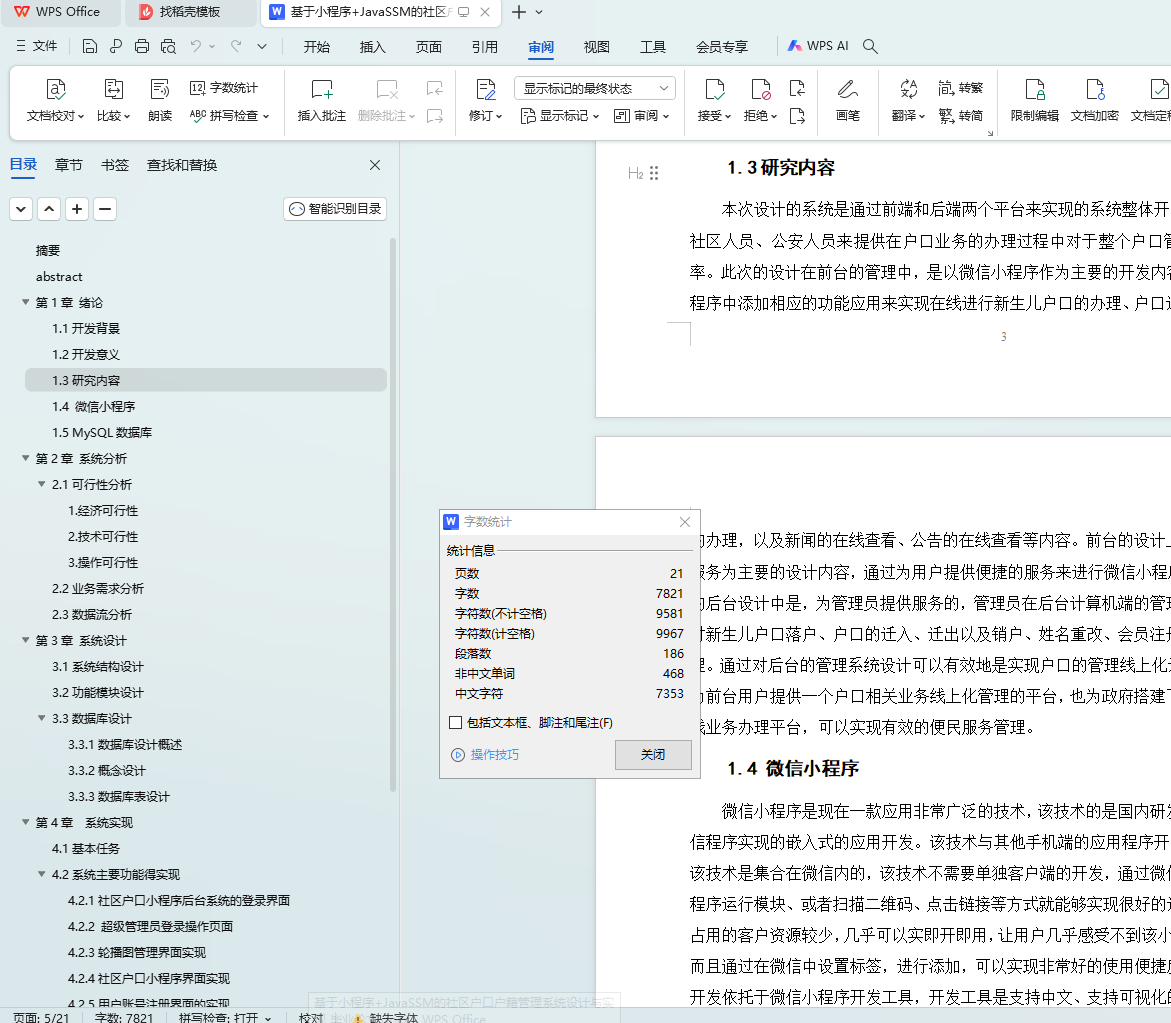Click 转繁 convert to traditional Chinese
Image resolution: width=1171 pixels, height=1023 pixels.
pos(961,88)
